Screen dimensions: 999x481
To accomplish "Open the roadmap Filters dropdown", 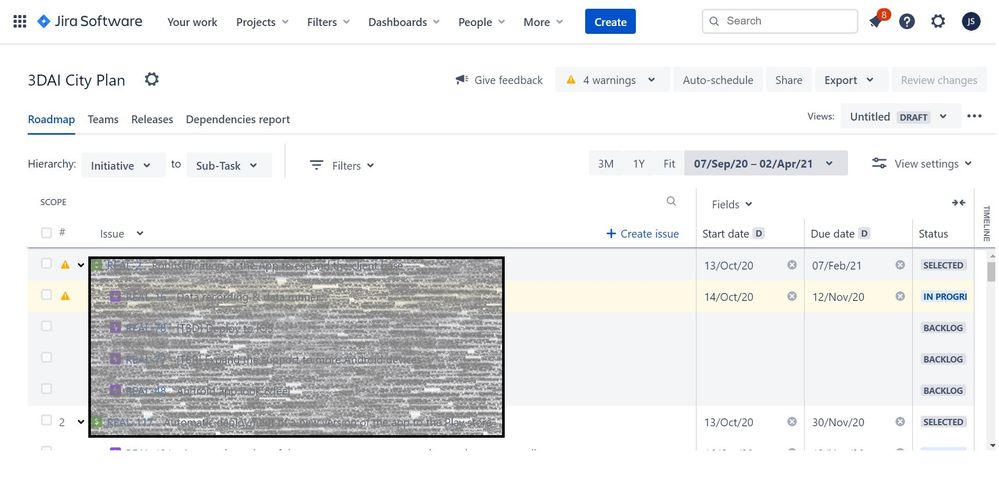I will tap(342, 166).
